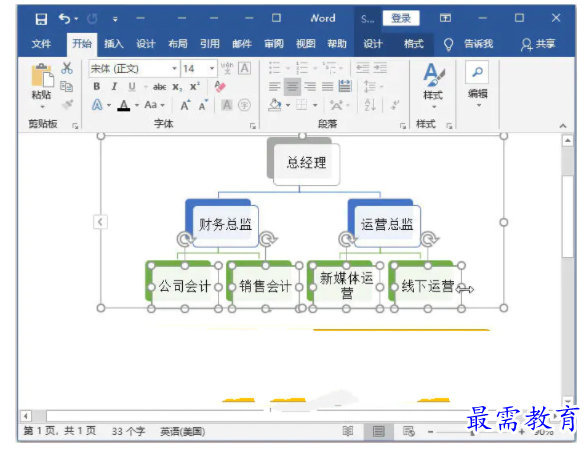
Task: Apply distributed alignment
Action: click(x=345, y=87)
